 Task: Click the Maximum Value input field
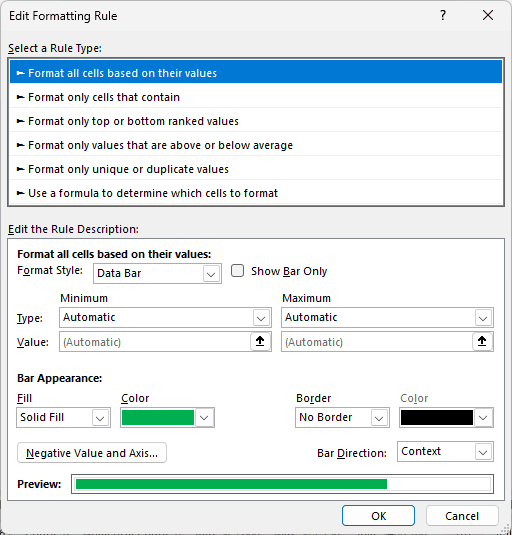[377, 342]
